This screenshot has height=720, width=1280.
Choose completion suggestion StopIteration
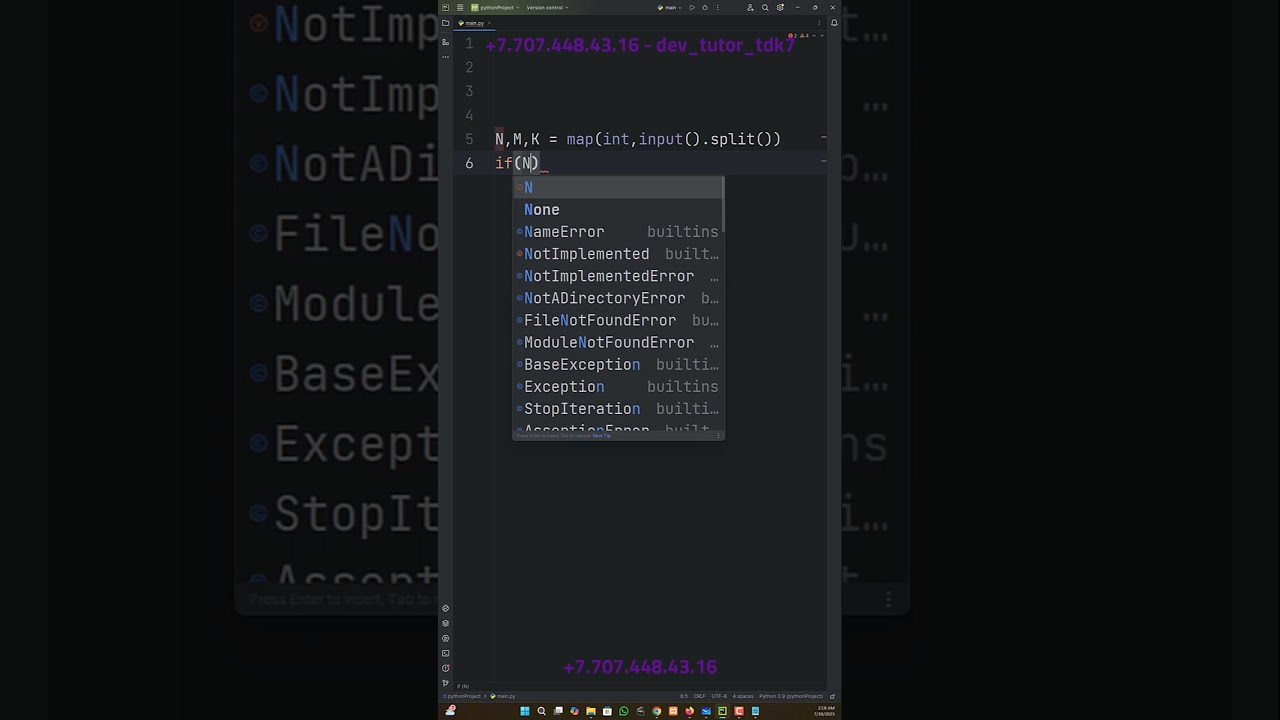click(618, 408)
